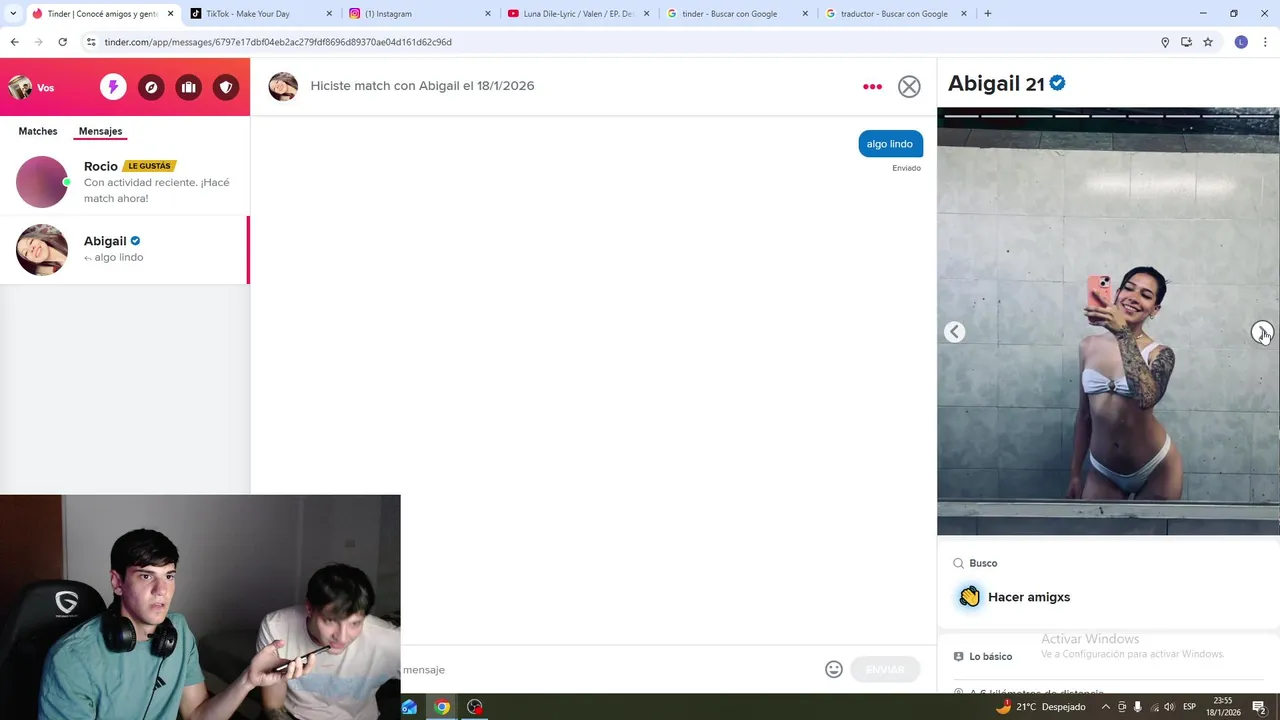The image size is (1280, 720).
Task: Show next profile photo with right arrow
Action: 1262,332
